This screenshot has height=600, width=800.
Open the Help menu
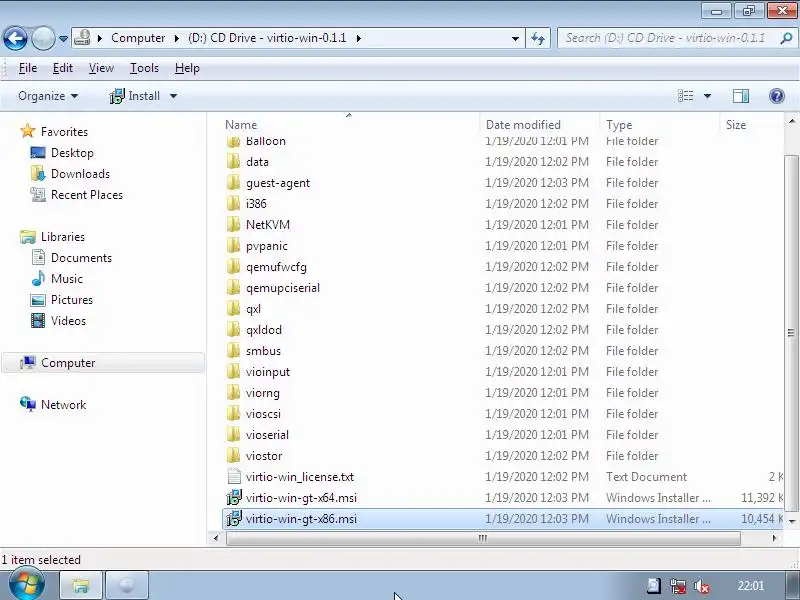click(x=187, y=68)
